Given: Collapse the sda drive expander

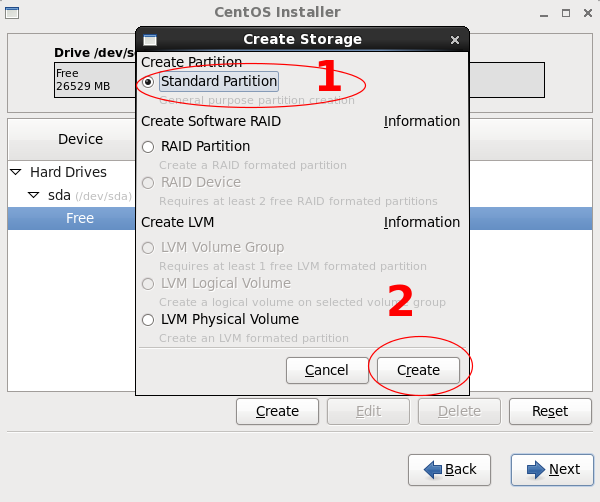Looking at the screenshot, I should [34, 195].
